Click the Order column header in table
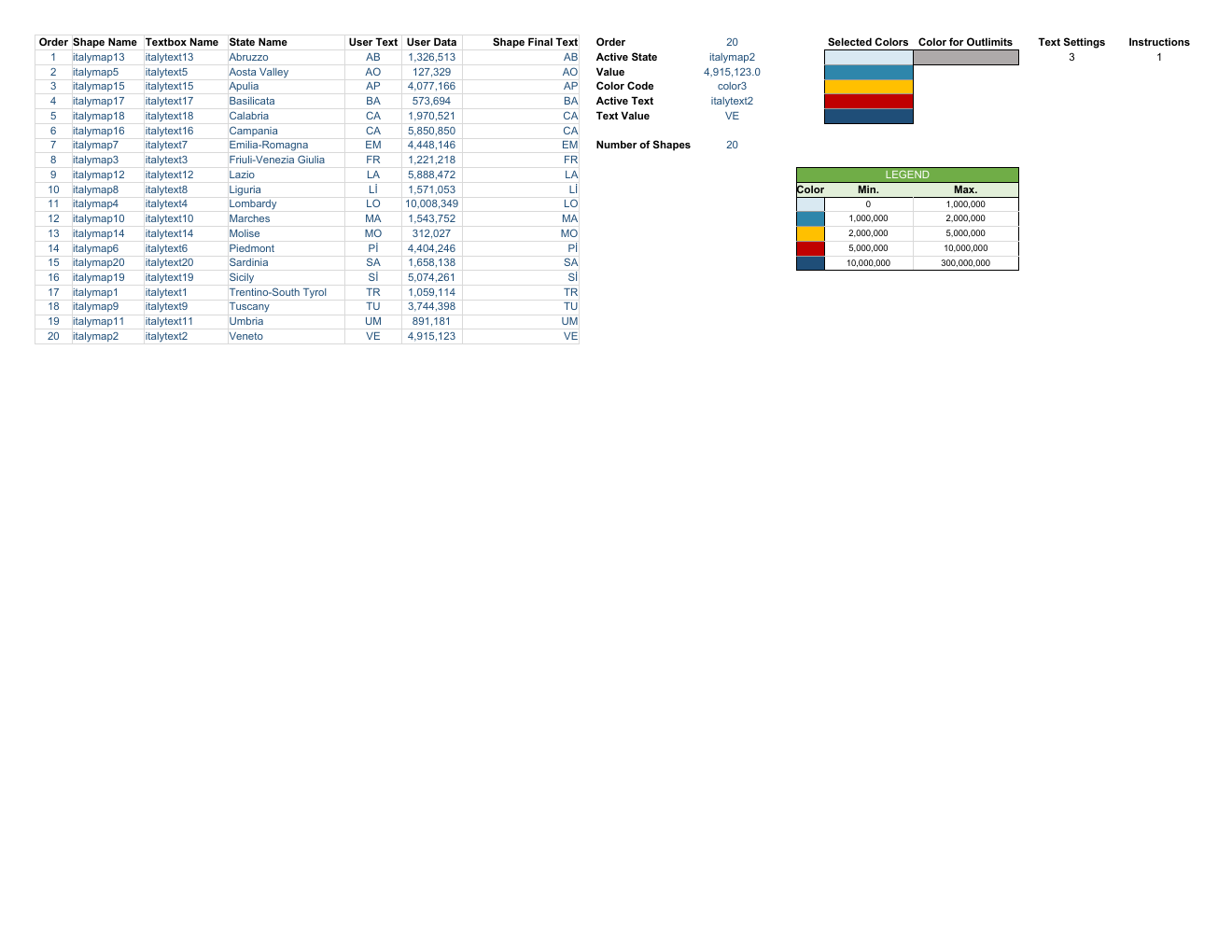Screen dimensions: 1232x952 pos(53,42)
